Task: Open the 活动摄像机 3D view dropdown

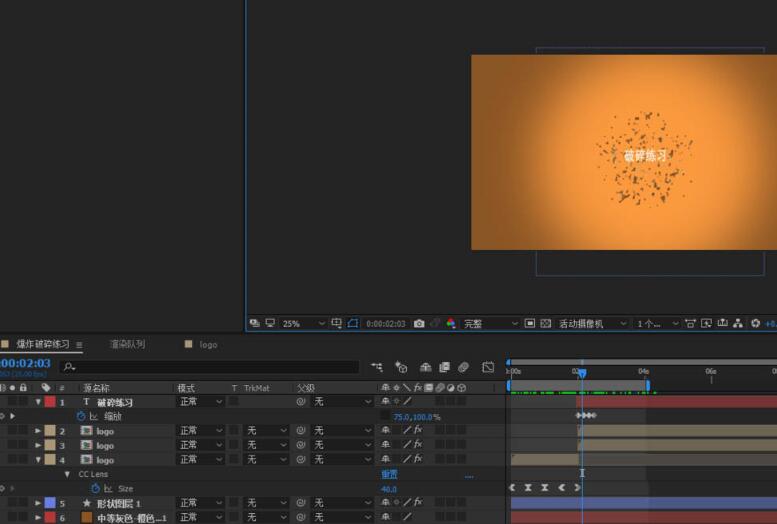Action: (x=593, y=324)
